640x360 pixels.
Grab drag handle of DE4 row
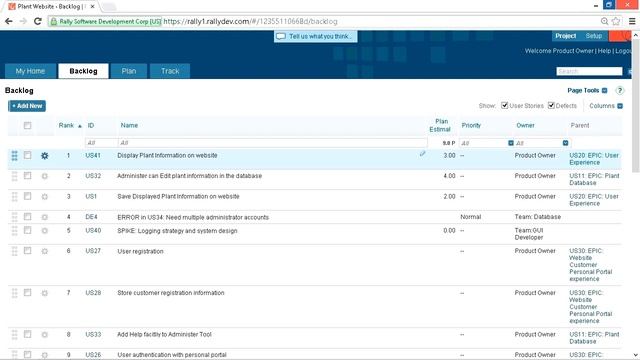pyautogui.click(x=14, y=217)
